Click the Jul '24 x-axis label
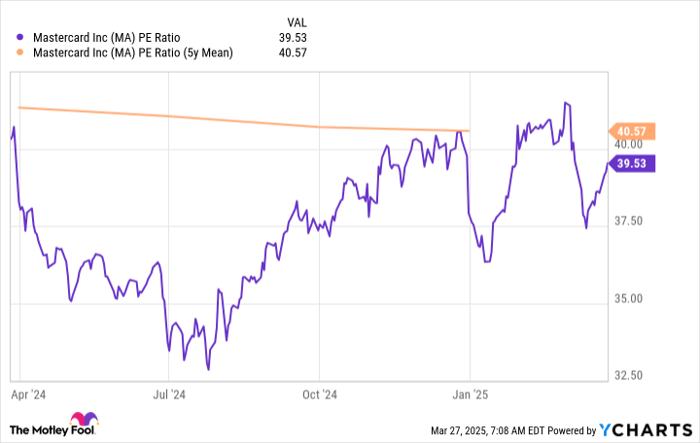Image resolution: width=700 pixels, height=443 pixels. click(168, 394)
